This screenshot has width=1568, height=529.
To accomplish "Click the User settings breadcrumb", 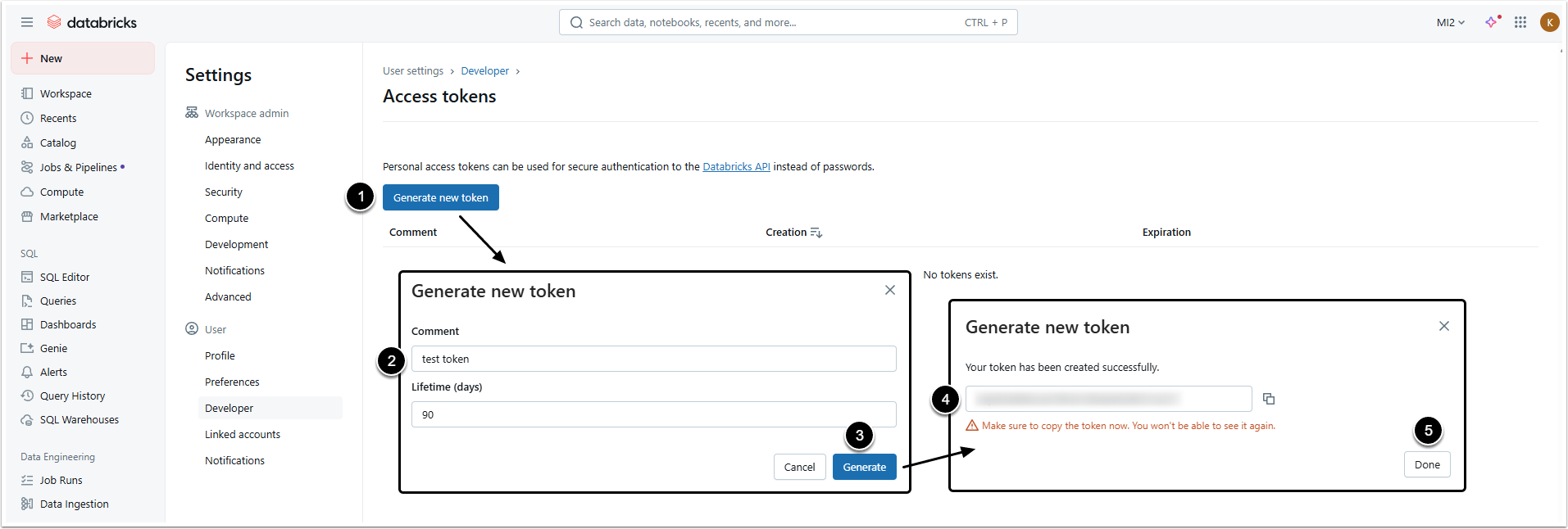I will (413, 71).
